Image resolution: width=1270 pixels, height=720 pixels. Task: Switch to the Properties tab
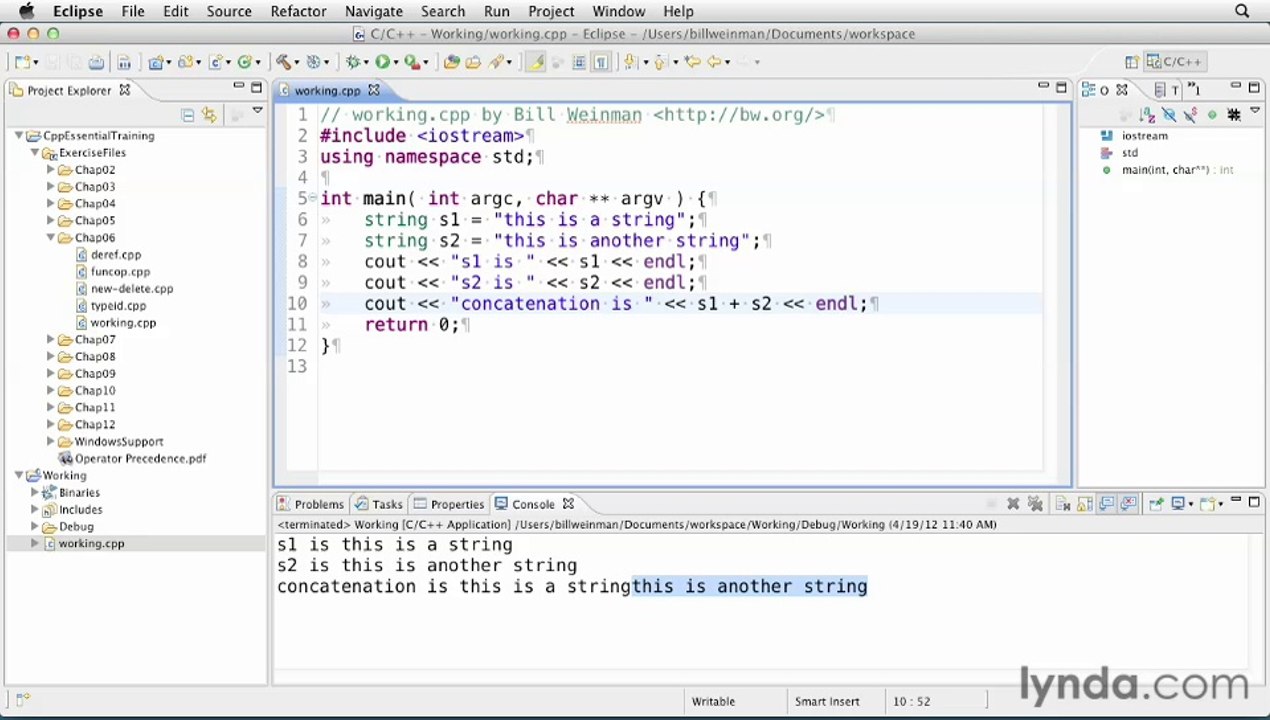click(x=449, y=504)
